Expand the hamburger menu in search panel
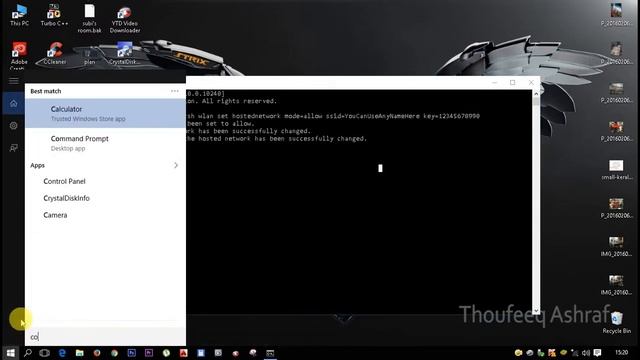Screen dimensions: 640x360 pyautogui.click(x=13, y=80)
